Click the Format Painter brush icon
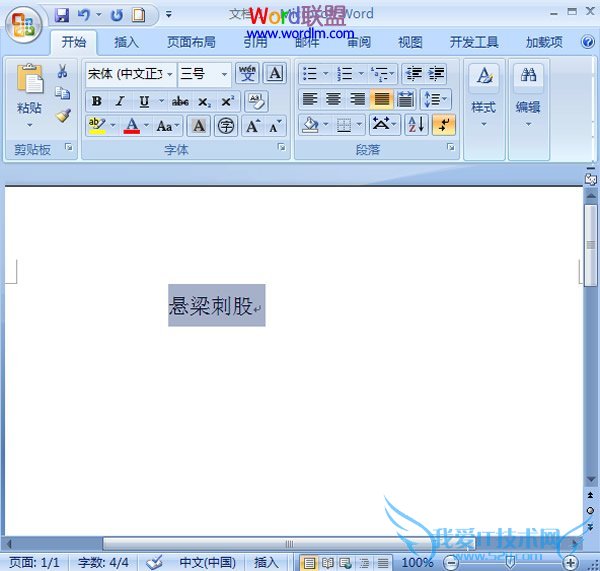The image size is (600, 571). pos(62,115)
